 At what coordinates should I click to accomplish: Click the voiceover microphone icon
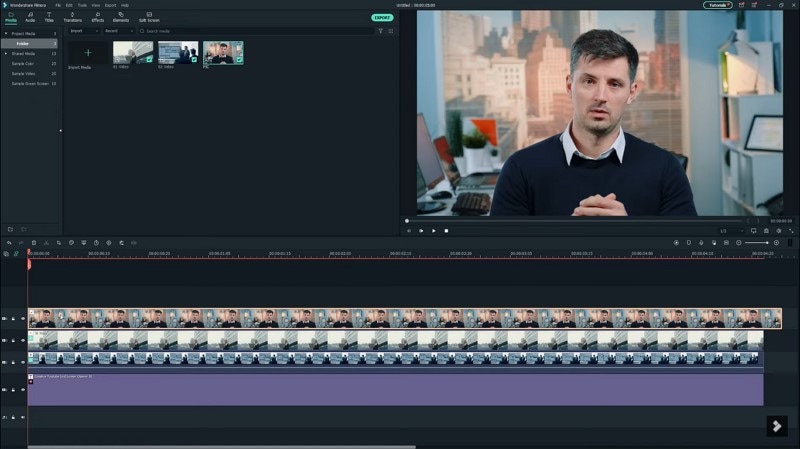pos(701,243)
